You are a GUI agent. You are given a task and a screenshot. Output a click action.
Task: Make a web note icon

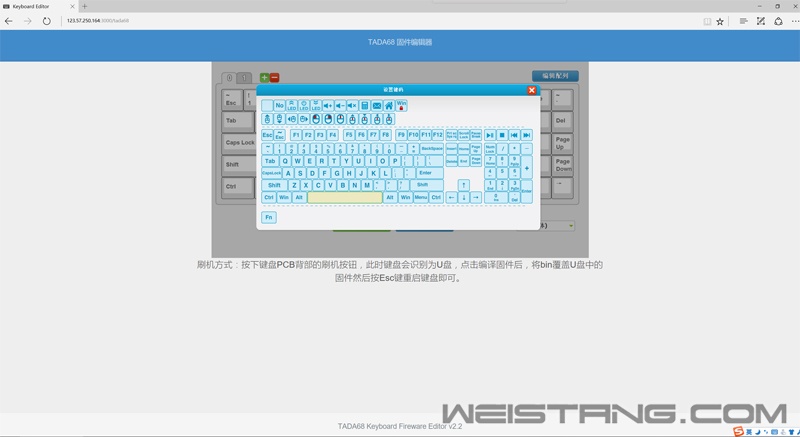point(761,21)
